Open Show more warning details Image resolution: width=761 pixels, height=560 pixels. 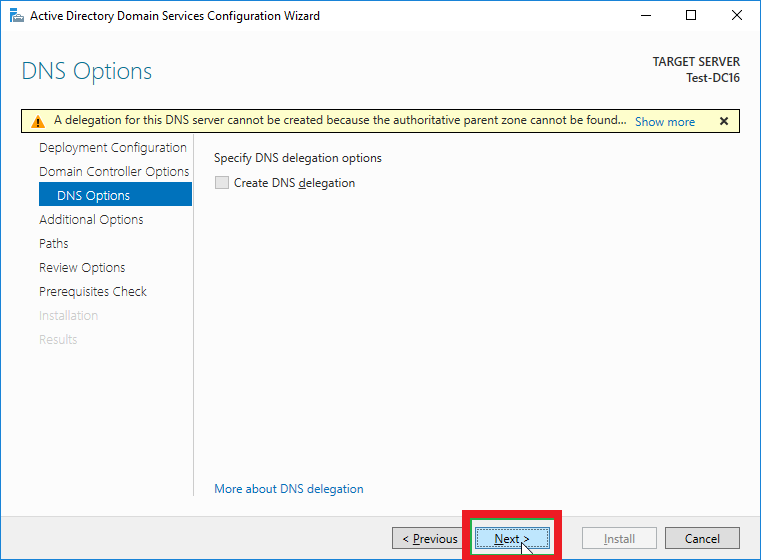coord(665,122)
